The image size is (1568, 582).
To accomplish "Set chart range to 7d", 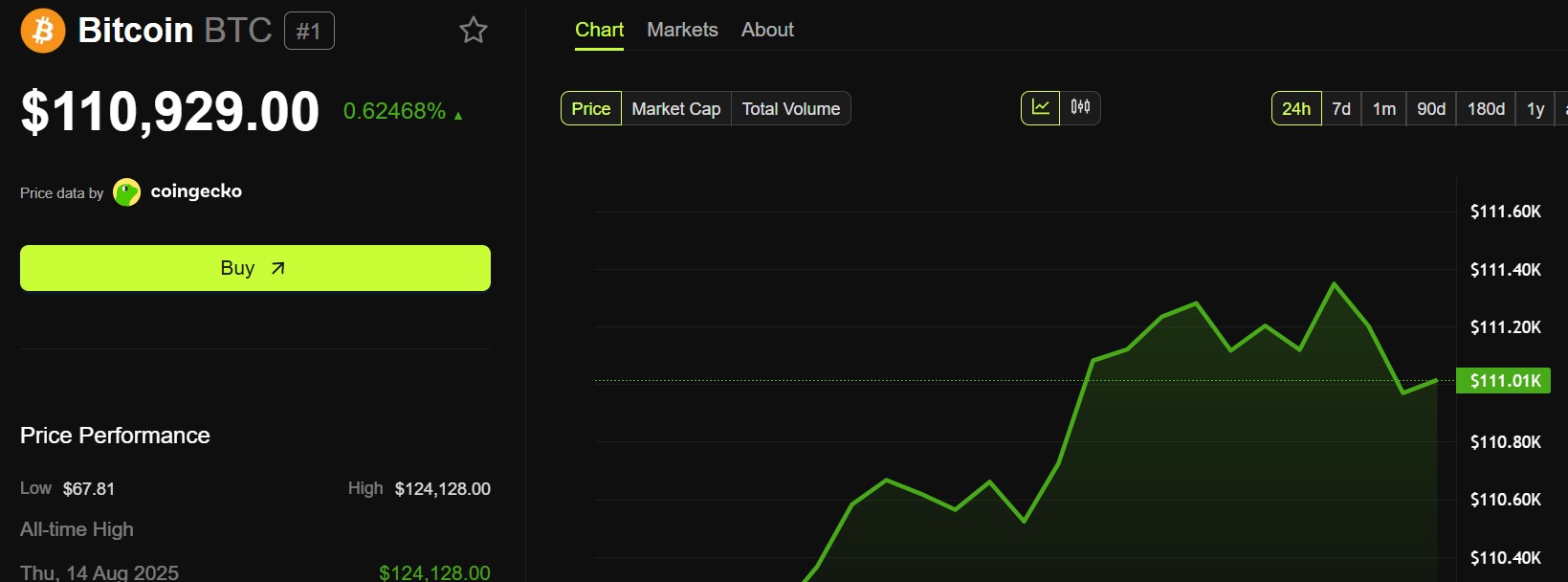I will pos(1341,108).
